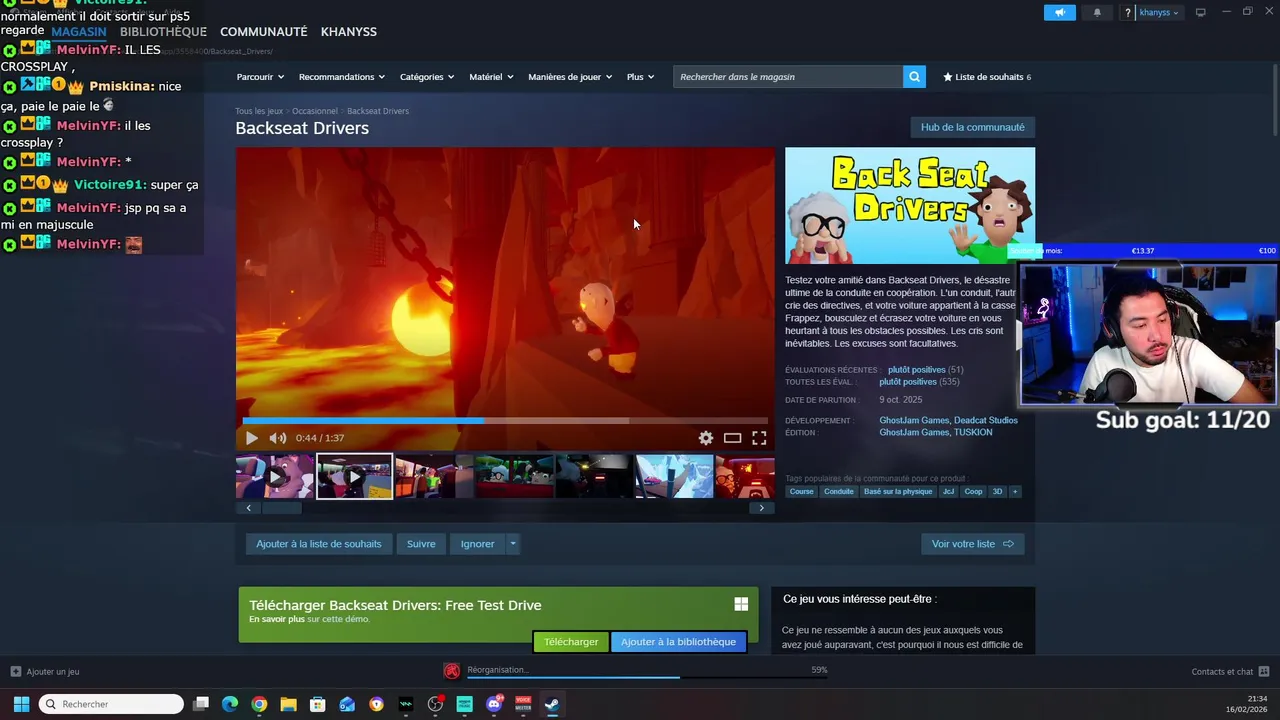Viewport: 1280px width, 720px height.
Task: Click Ajouter à la bibliothèque button
Action: tap(678, 642)
